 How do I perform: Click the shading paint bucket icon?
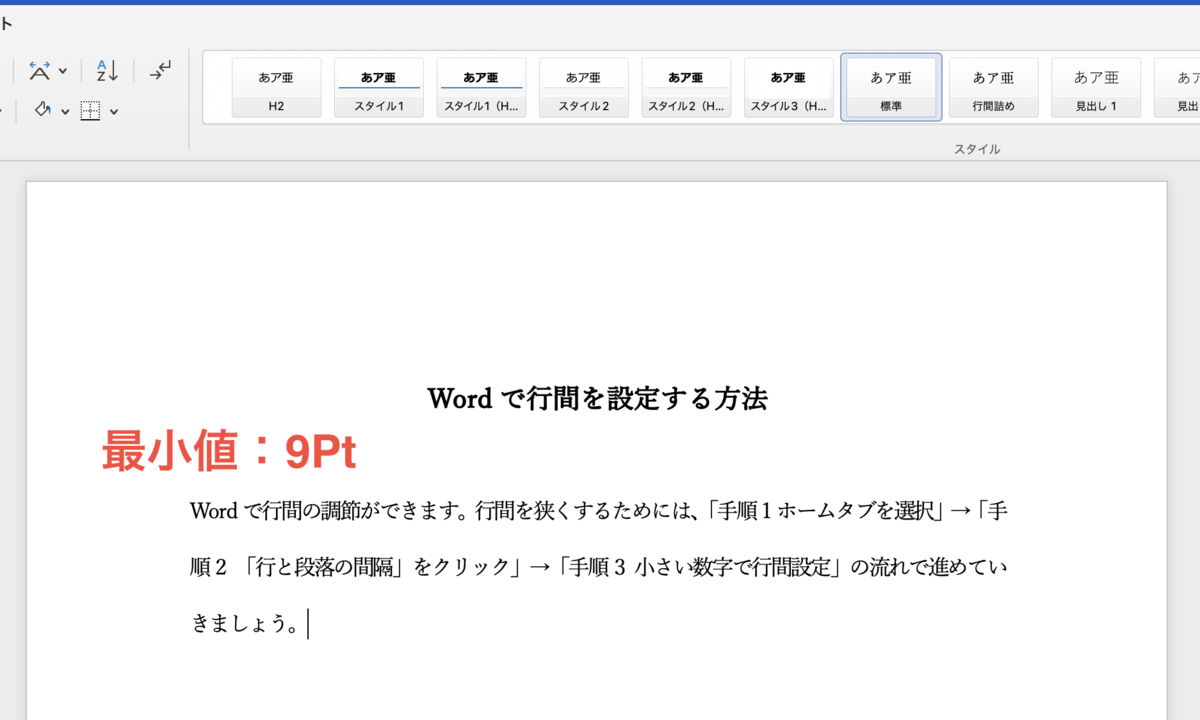pos(42,110)
